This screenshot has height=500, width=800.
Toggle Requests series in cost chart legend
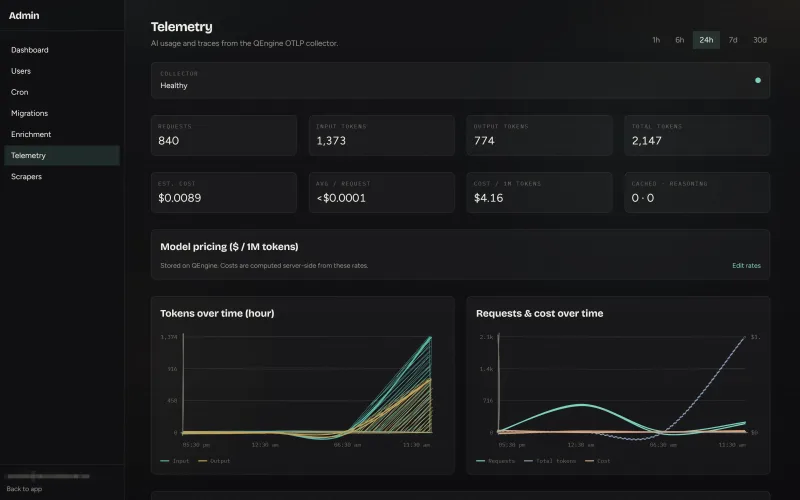pyautogui.click(x=495, y=461)
